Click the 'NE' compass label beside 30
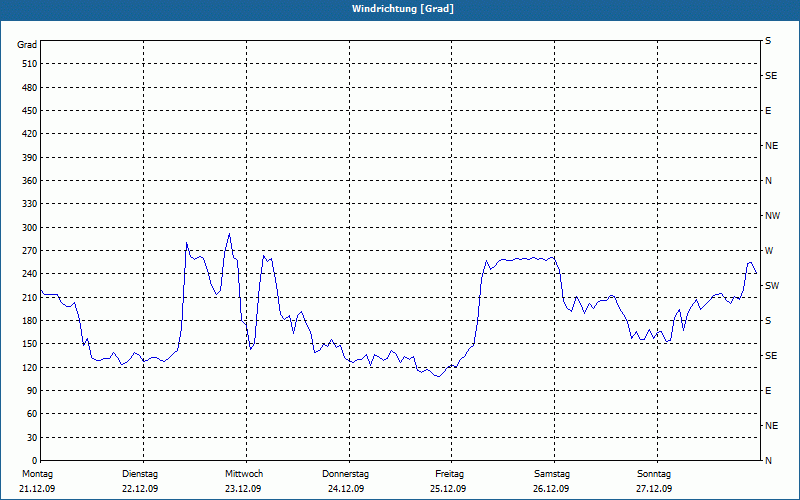The image size is (800, 500). (771, 426)
